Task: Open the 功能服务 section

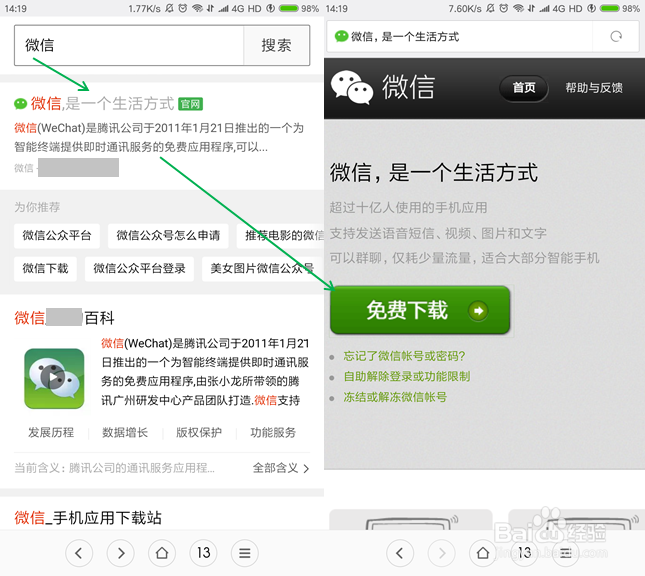Action: point(273,432)
